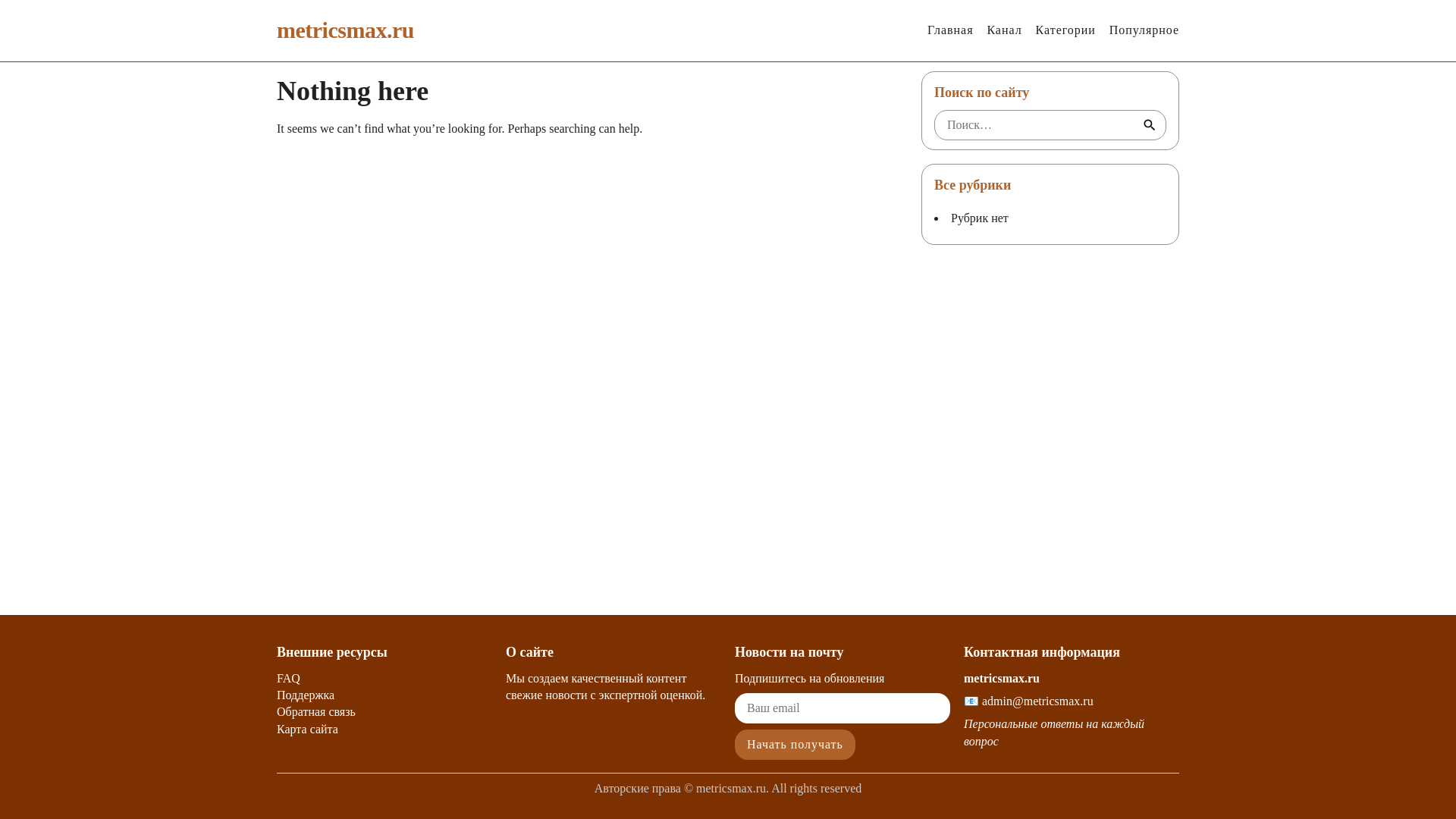Click the Подпишитесь на обновления text

point(809,679)
